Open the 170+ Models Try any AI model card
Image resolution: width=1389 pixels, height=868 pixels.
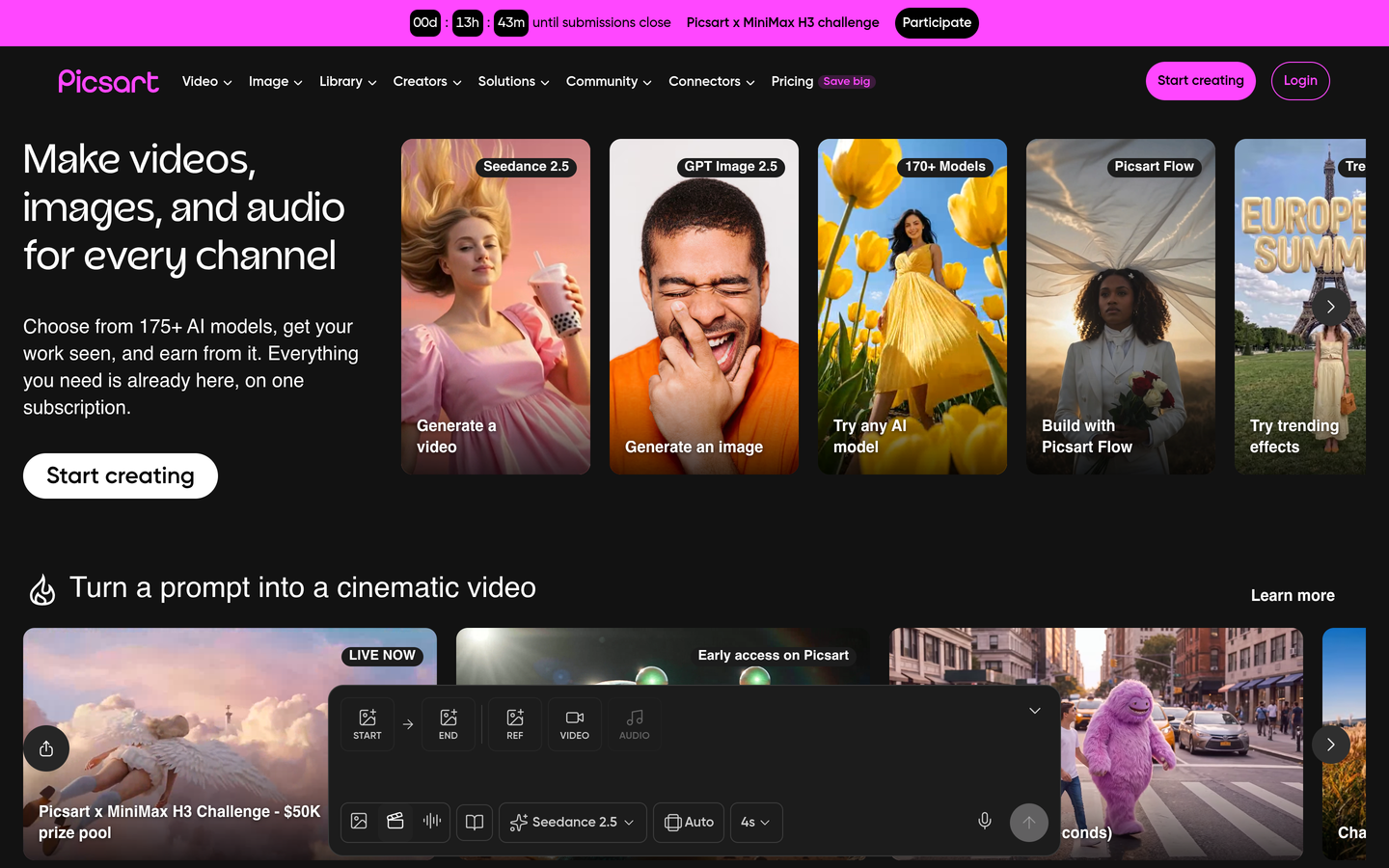coord(912,307)
